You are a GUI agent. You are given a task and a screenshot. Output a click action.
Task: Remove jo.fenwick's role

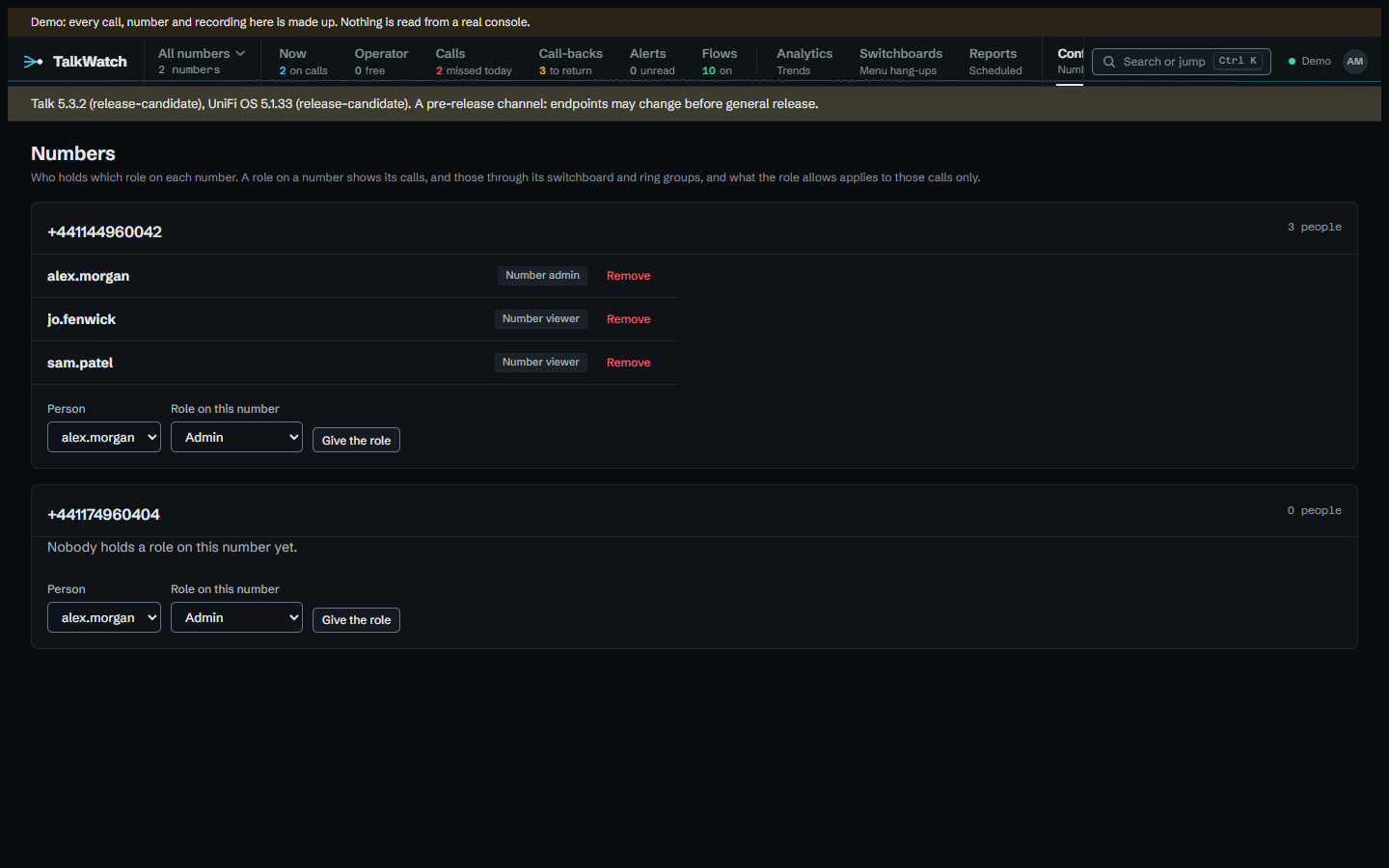click(x=629, y=319)
